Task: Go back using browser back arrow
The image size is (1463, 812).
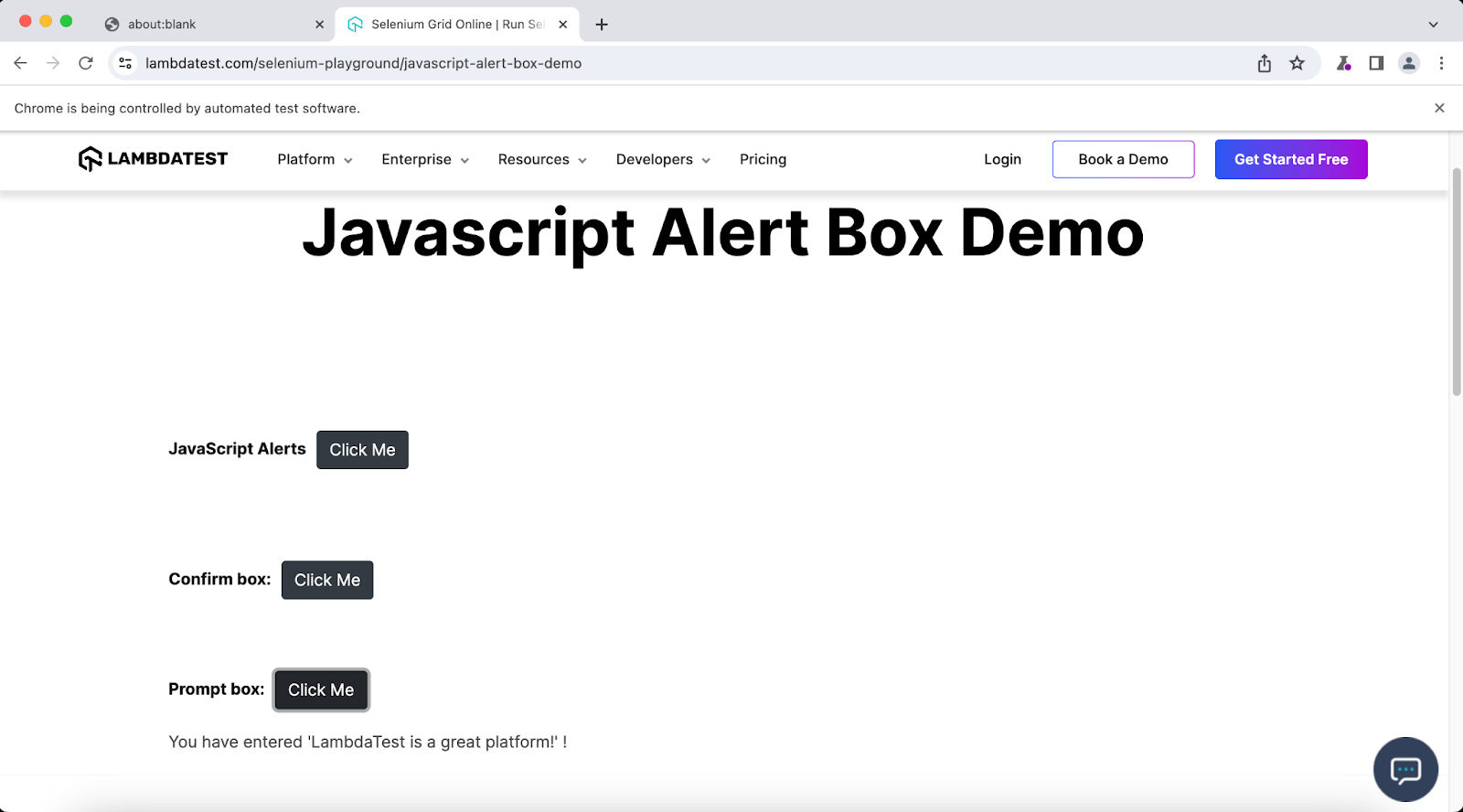Action: pos(20,63)
